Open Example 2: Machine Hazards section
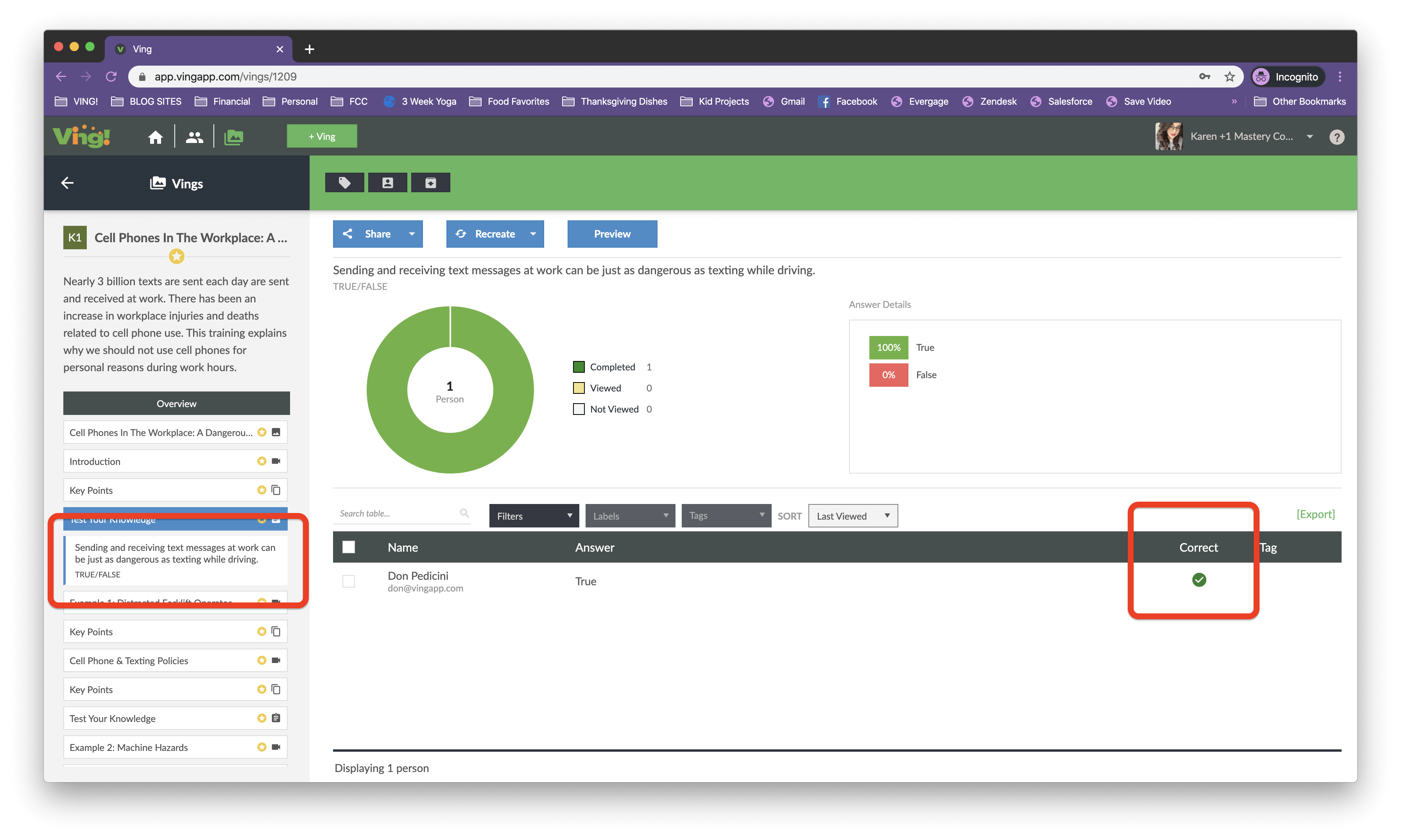Image resolution: width=1401 pixels, height=840 pixels. [176, 747]
